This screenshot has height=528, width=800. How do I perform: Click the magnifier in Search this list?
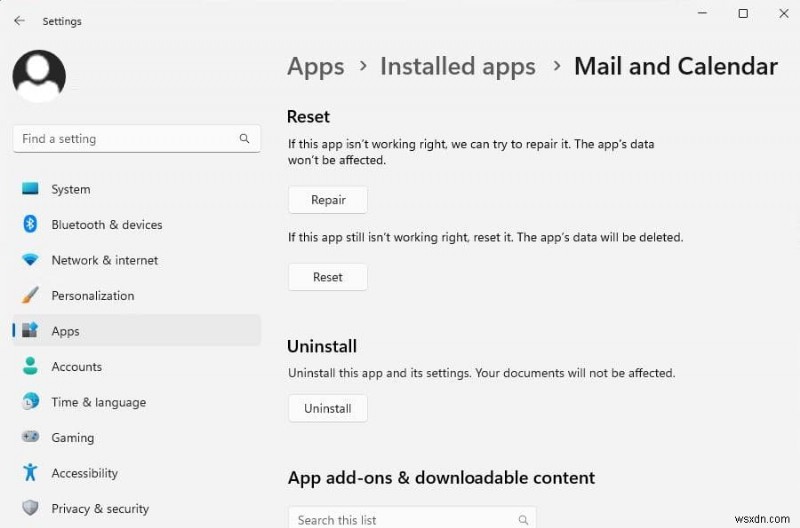coord(523,519)
